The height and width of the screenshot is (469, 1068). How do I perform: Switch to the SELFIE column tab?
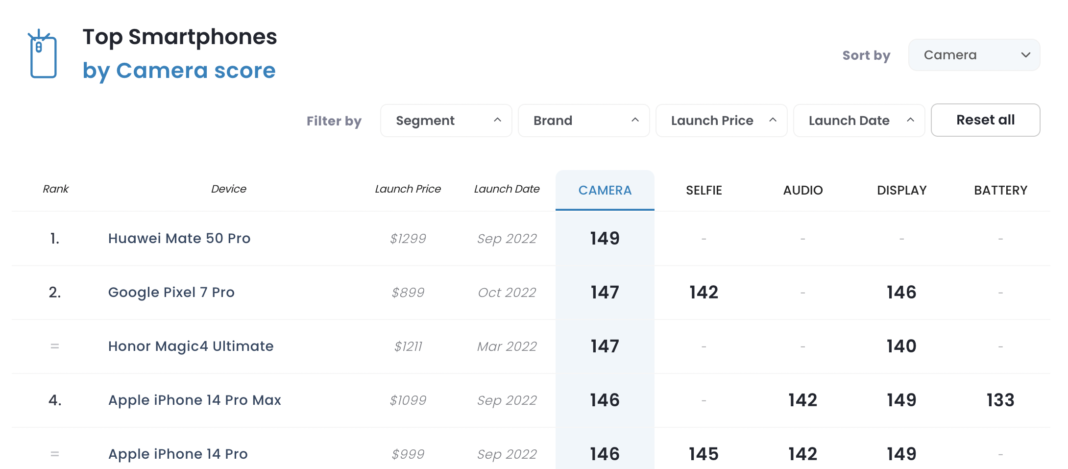click(703, 190)
